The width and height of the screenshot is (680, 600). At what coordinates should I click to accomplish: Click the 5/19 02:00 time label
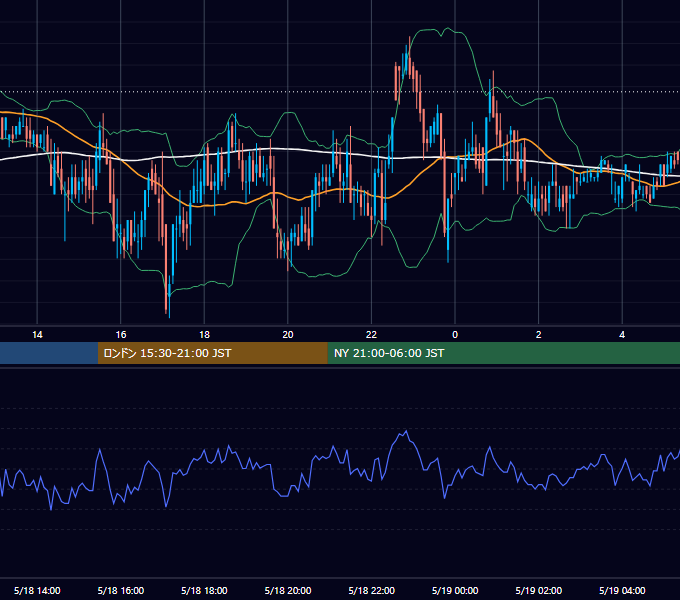point(539,590)
